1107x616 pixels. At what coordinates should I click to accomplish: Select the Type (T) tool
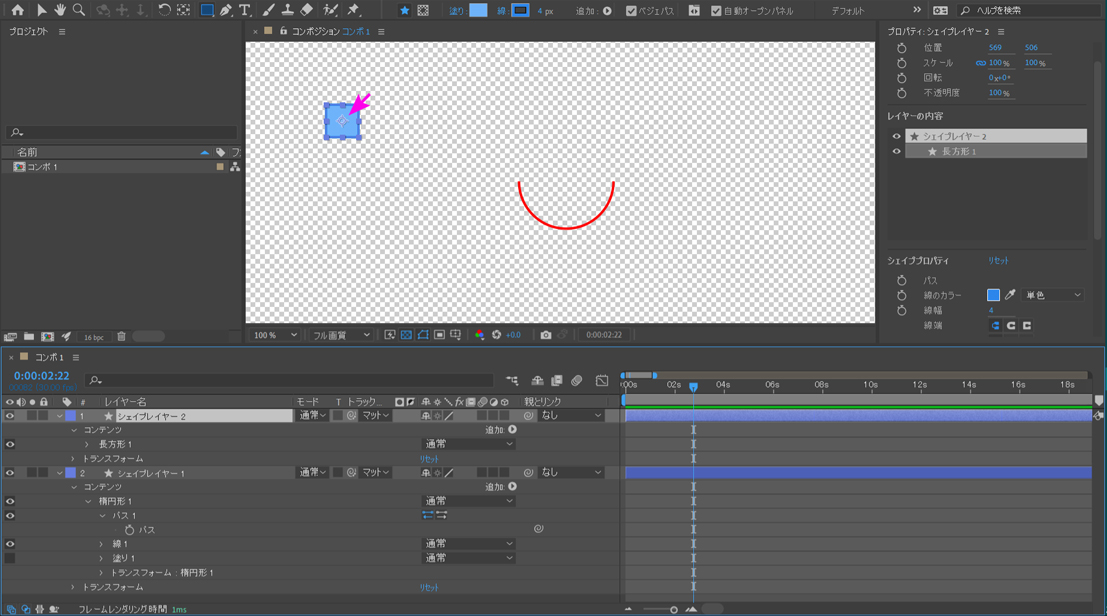(245, 10)
